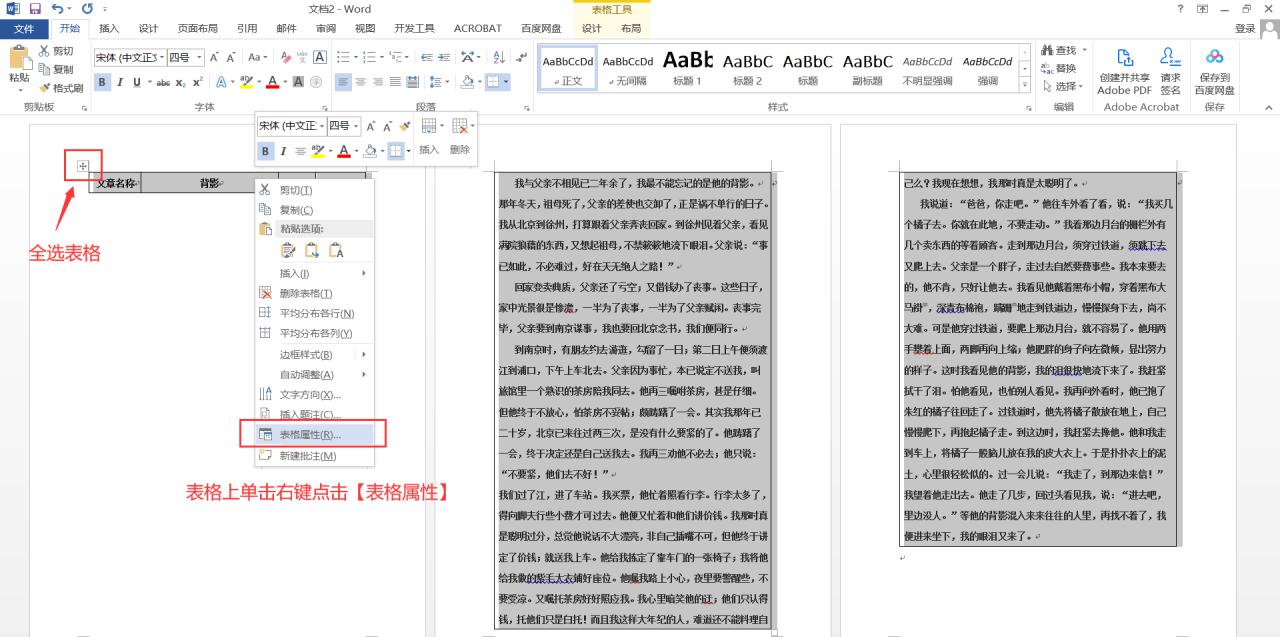Apply the 标题 1 heading style
Screen dimensions: 1280x637
point(687,68)
